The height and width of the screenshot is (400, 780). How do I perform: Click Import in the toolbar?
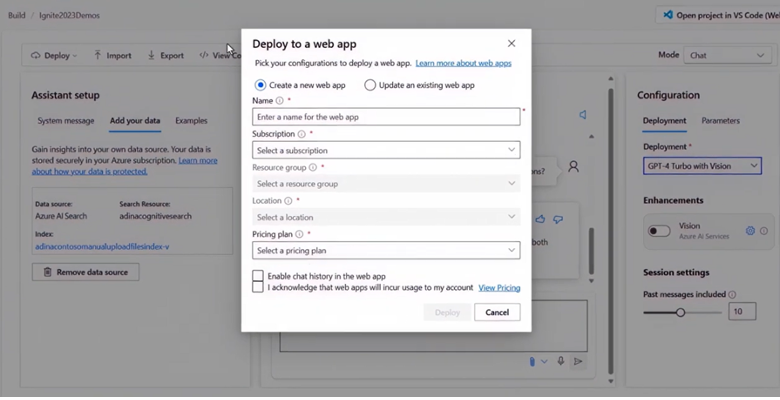tap(112, 55)
